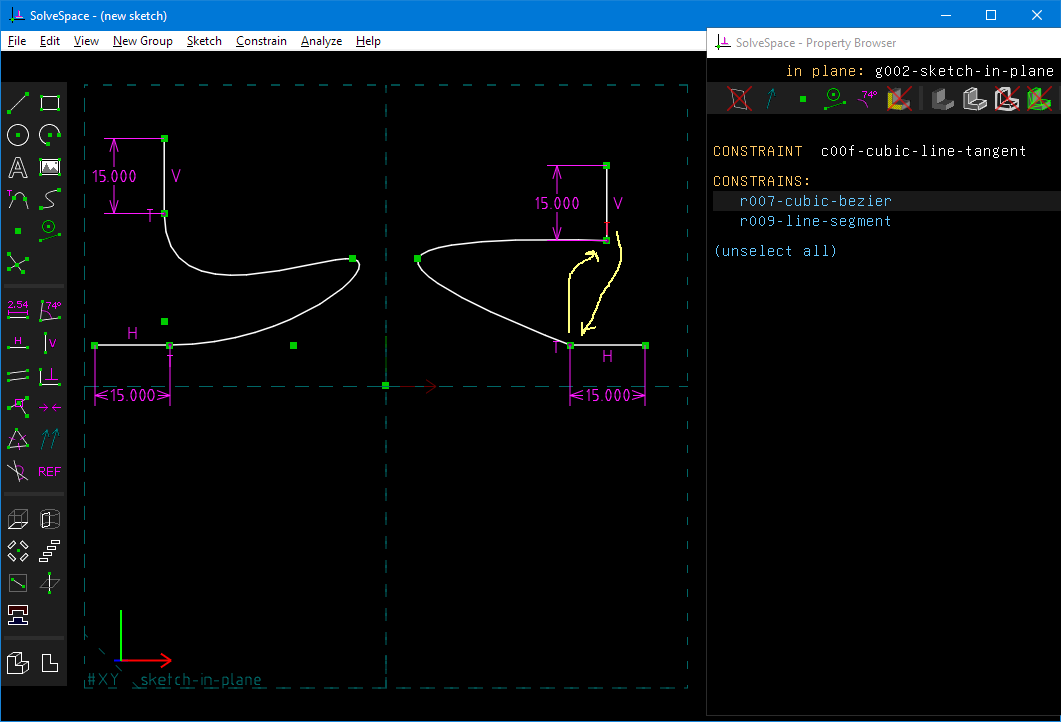Create a new sketch in 3D group
1061x722 pixels.
[49, 583]
